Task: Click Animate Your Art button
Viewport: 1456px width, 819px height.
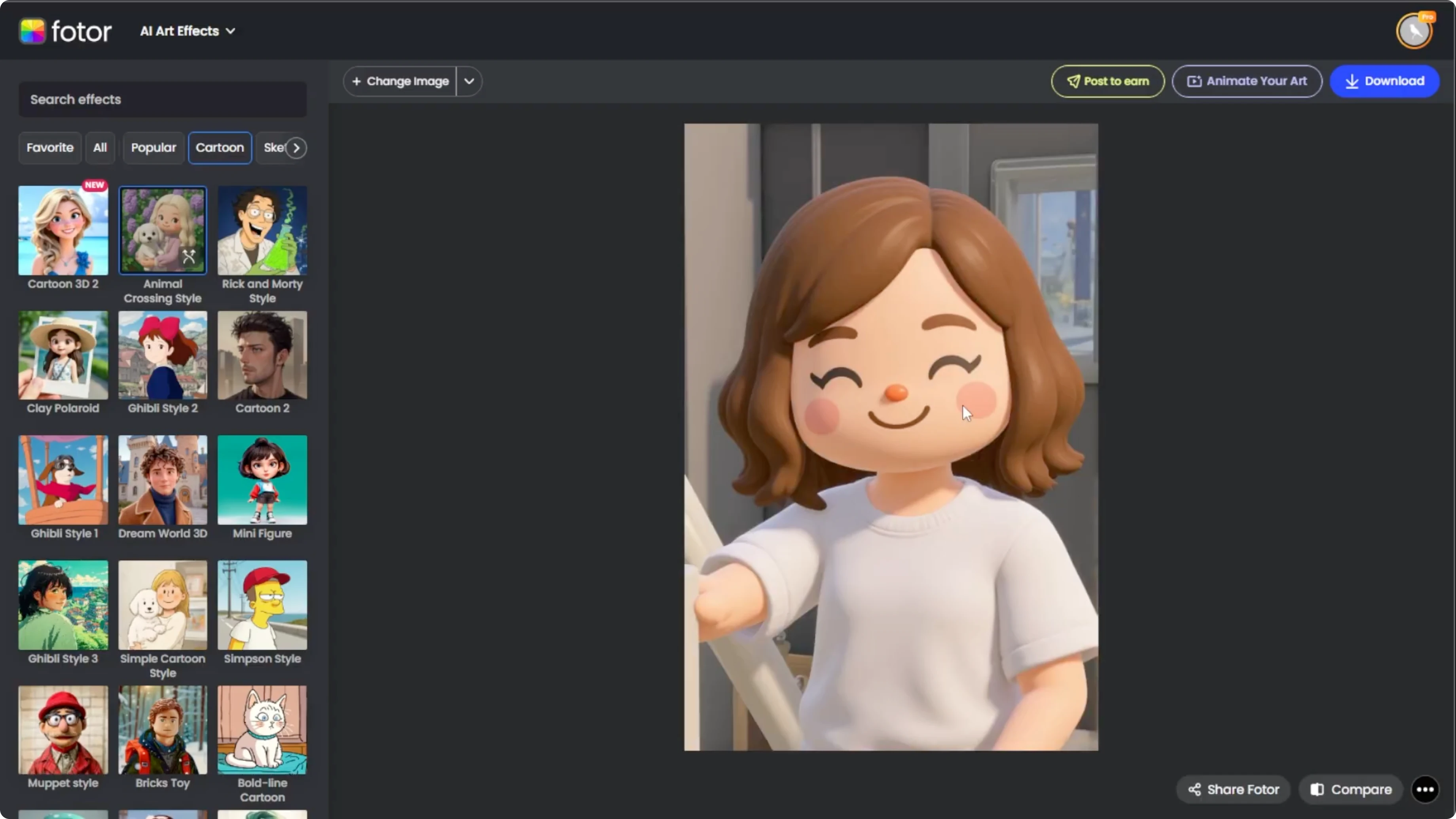Action: pyautogui.click(x=1247, y=82)
